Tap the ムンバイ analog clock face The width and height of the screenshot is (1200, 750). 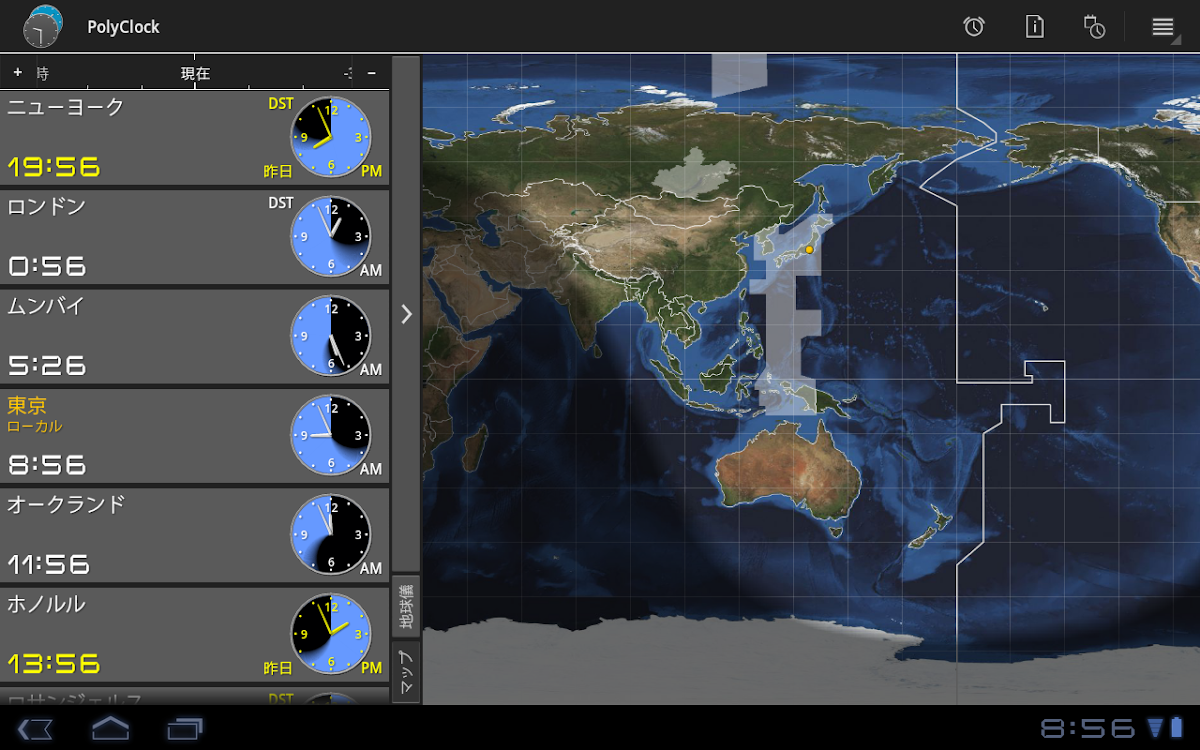pyautogui.click(x=331, y=336)
